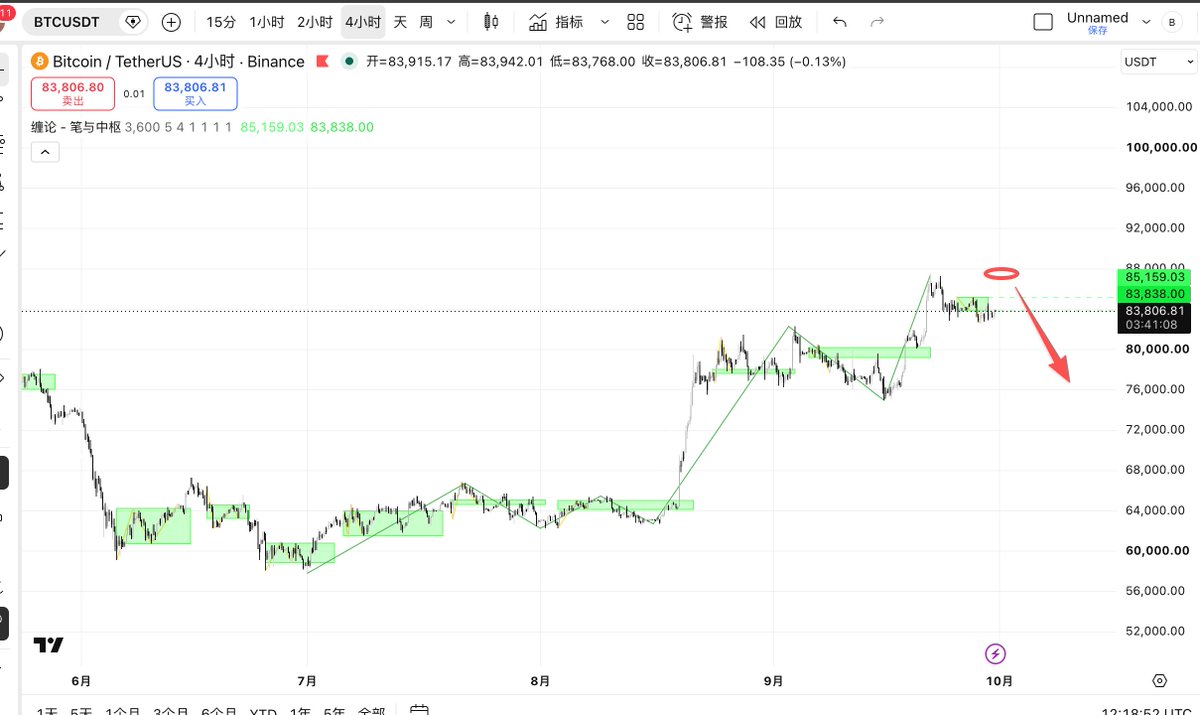Click the blue 买入 buy button
The image size is (1200, 715).
[195, 93]
